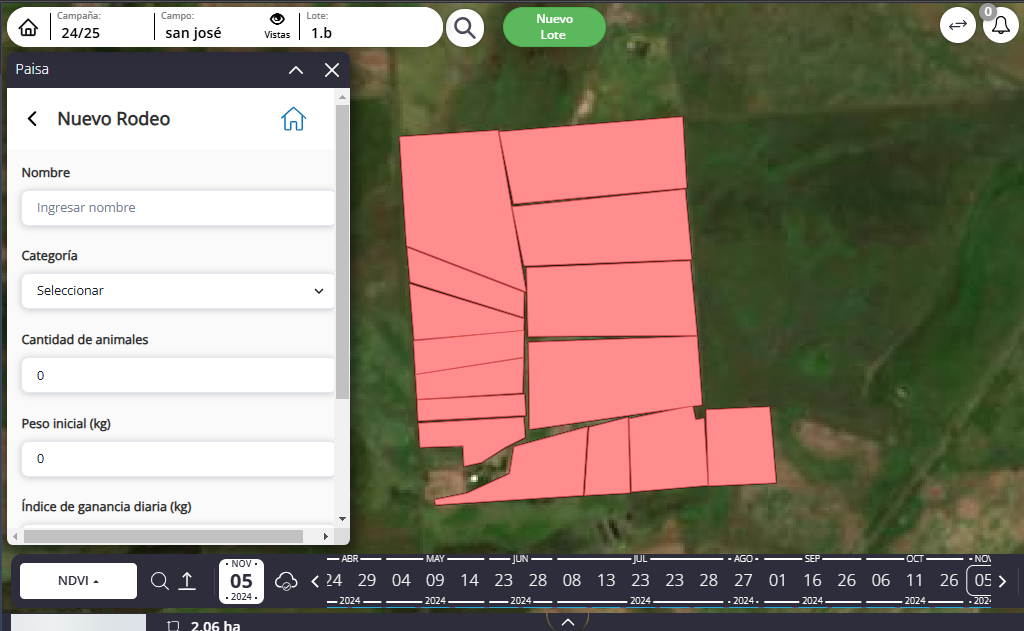
Task: Open the NDVI layer dropdown
Action: pyautogui.click(x=78, y=581)
